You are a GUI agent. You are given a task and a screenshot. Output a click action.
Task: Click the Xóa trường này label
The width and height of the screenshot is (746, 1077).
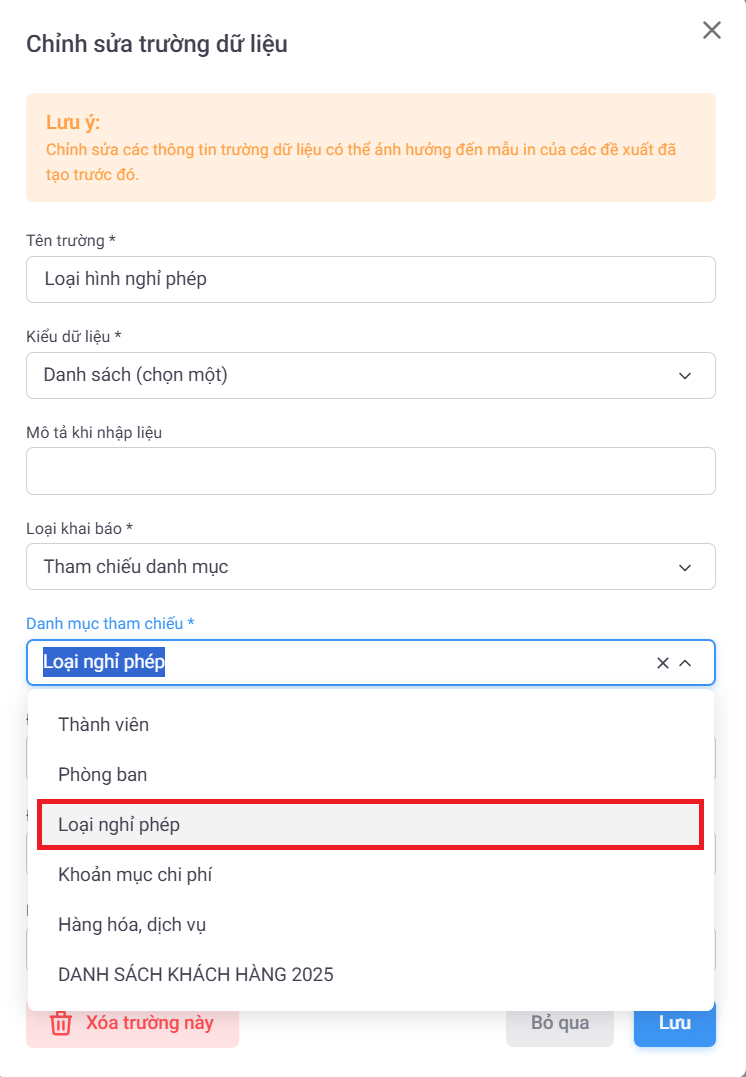(149, 1023)
